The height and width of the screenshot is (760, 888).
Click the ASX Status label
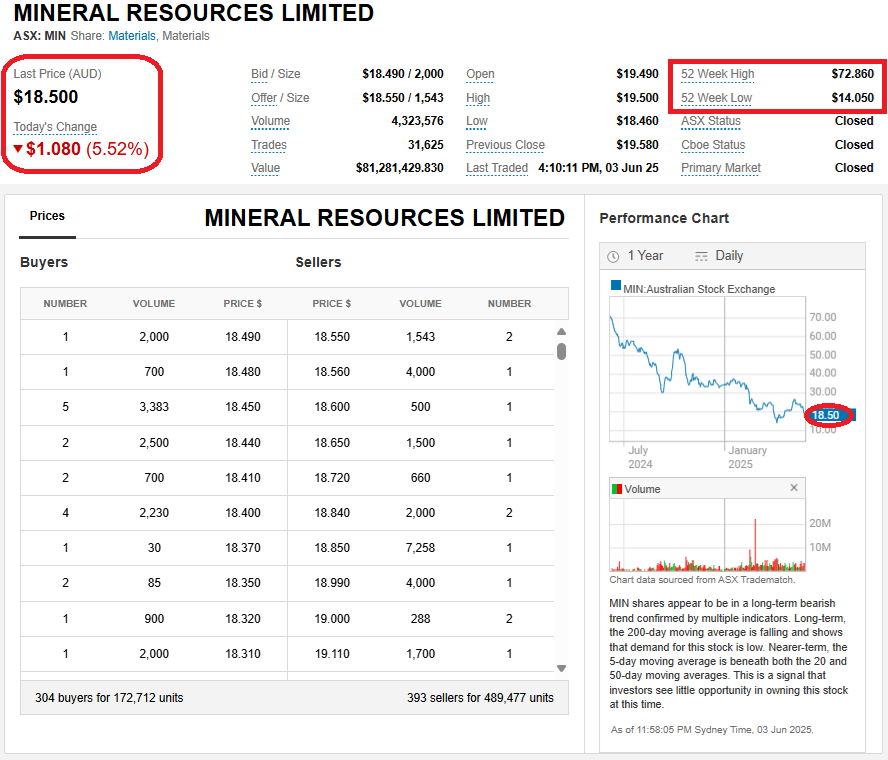coord(710,121)
